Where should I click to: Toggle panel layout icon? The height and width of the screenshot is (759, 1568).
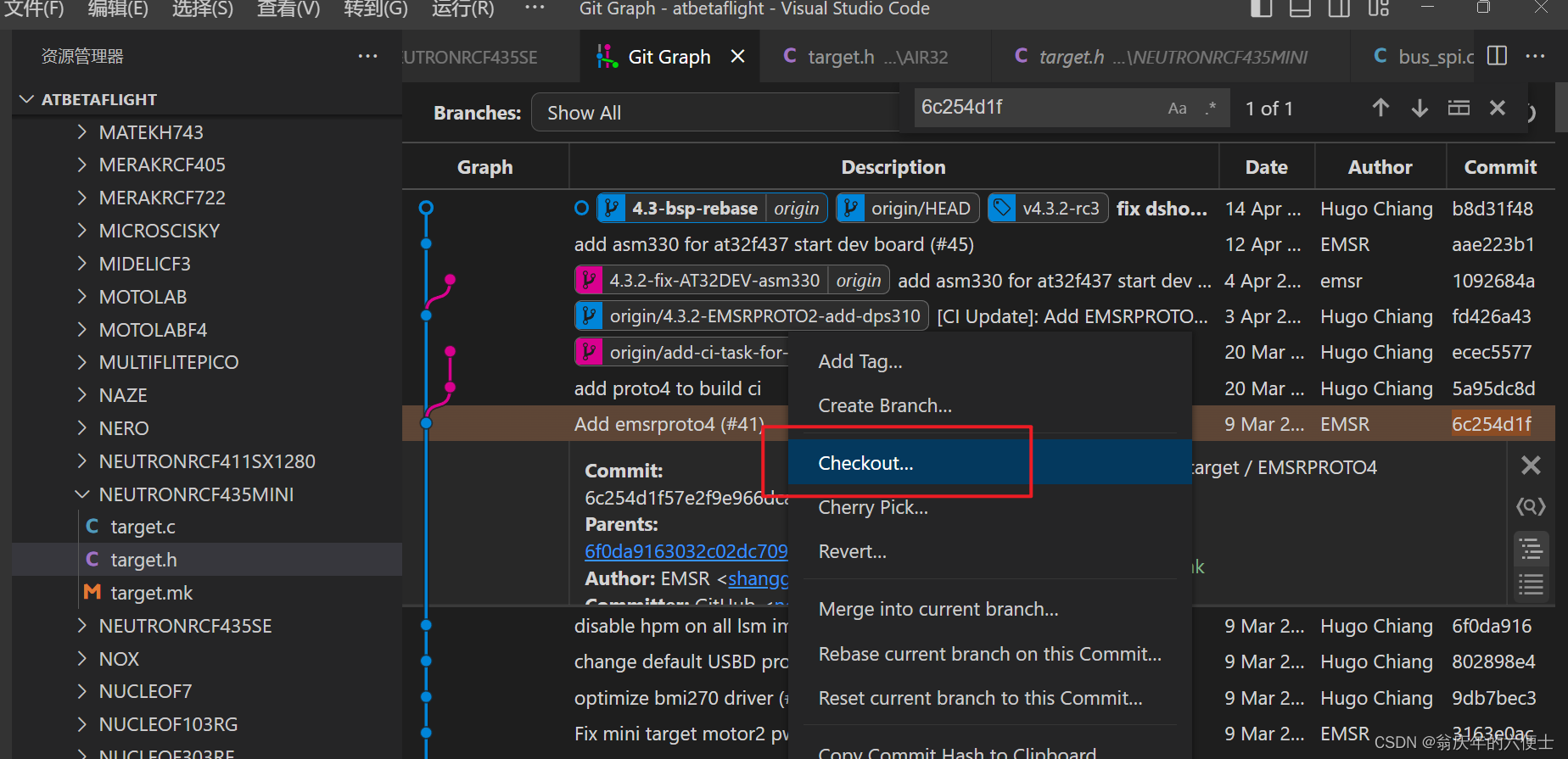tap(1300, 8)
